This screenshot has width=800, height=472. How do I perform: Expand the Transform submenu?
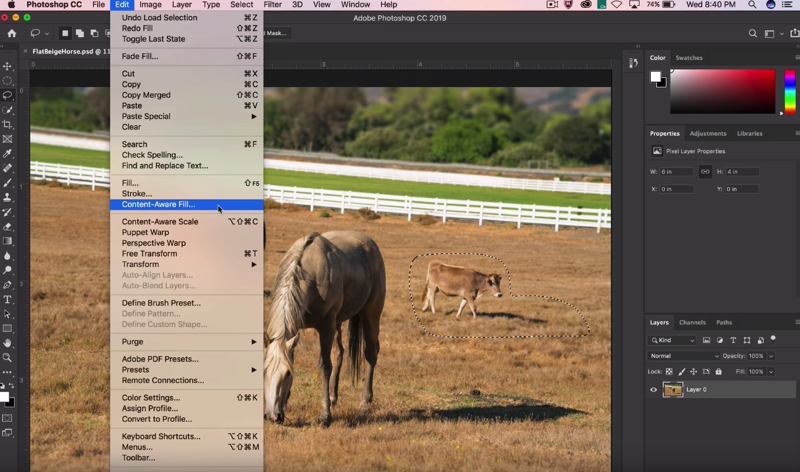(x=187, y=264)
